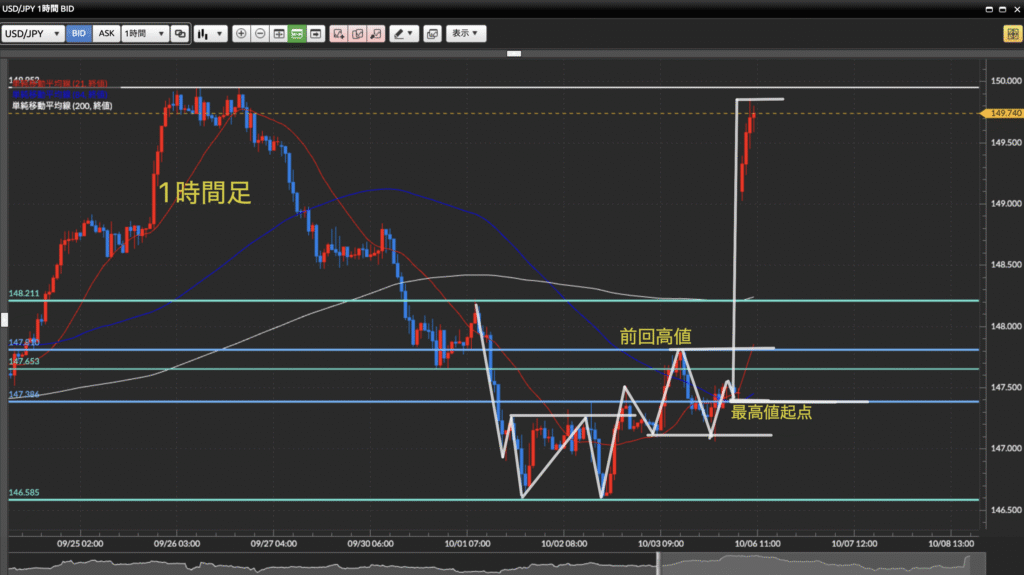1024x575 pixels.
Task: Click the chart window copy icon
Action: point(432,33)
